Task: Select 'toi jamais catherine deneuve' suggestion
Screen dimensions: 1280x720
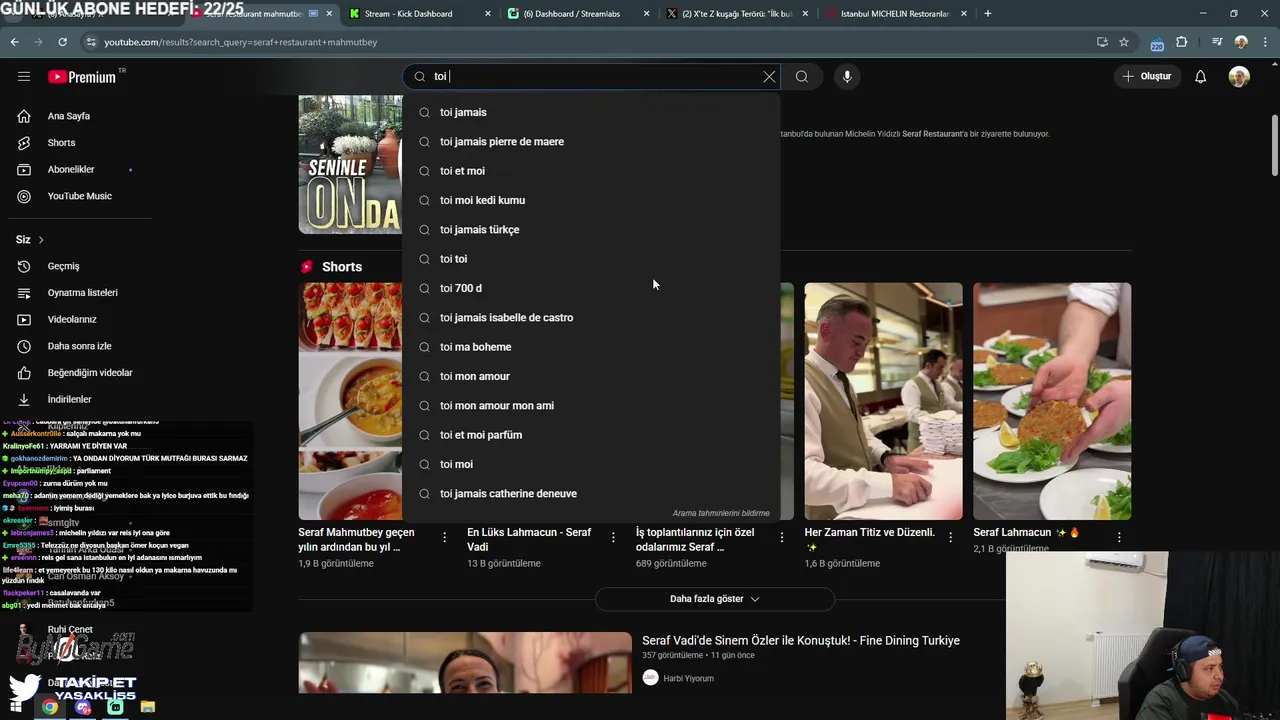Action: 591,493
